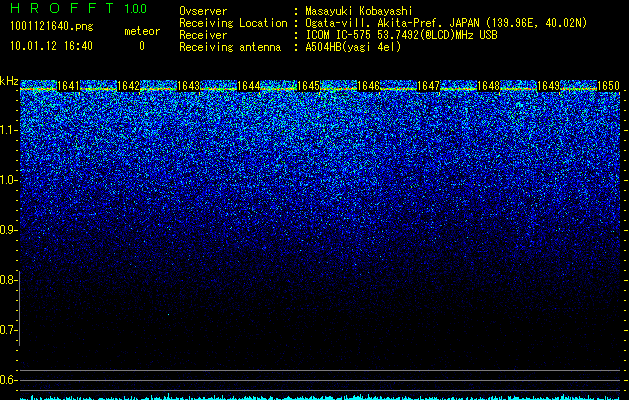Click the 1649 time marker
The image size is (629, 400).
tap(548, 86)
